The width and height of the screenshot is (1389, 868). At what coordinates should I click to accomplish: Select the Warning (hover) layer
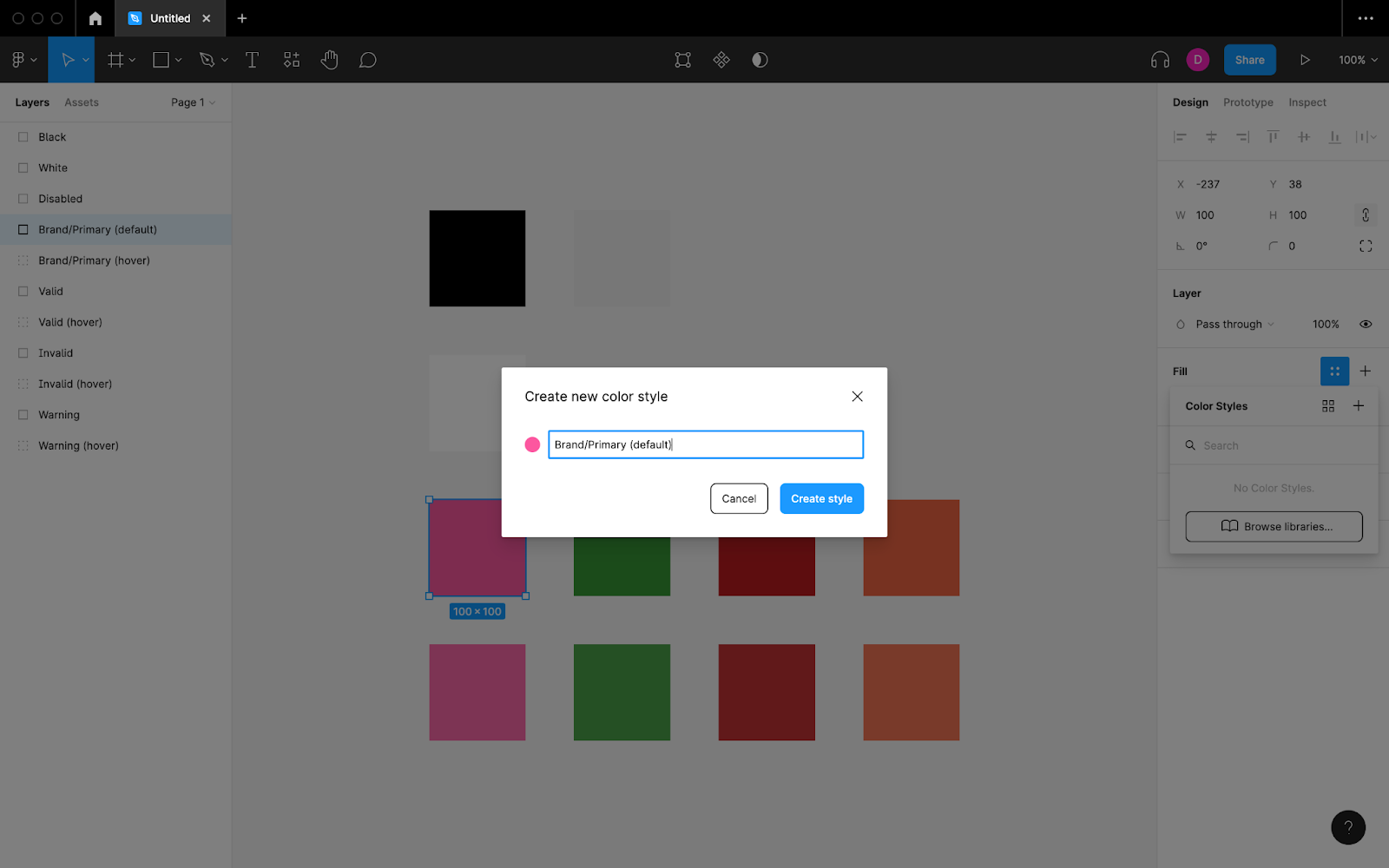tap(115, 446)
